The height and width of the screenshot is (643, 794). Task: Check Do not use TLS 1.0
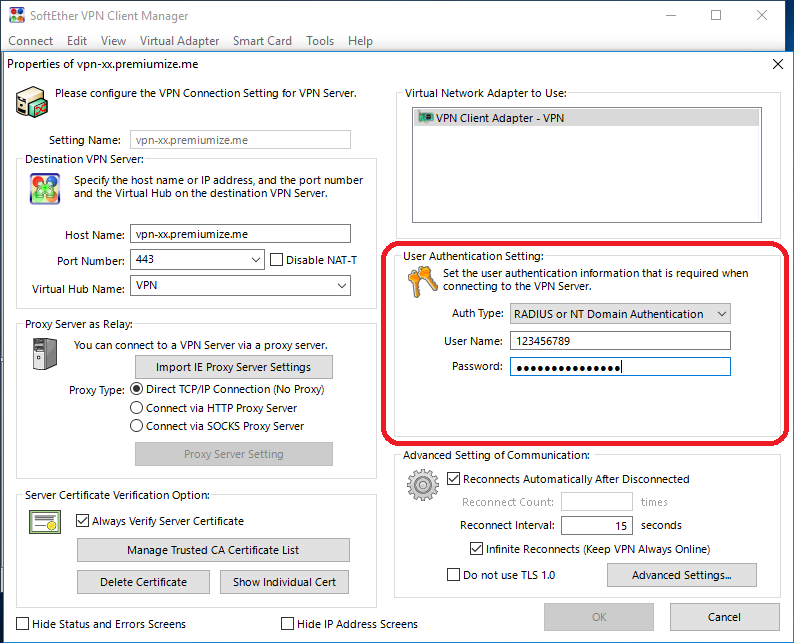pyautogui.click(x=454, y=575)
